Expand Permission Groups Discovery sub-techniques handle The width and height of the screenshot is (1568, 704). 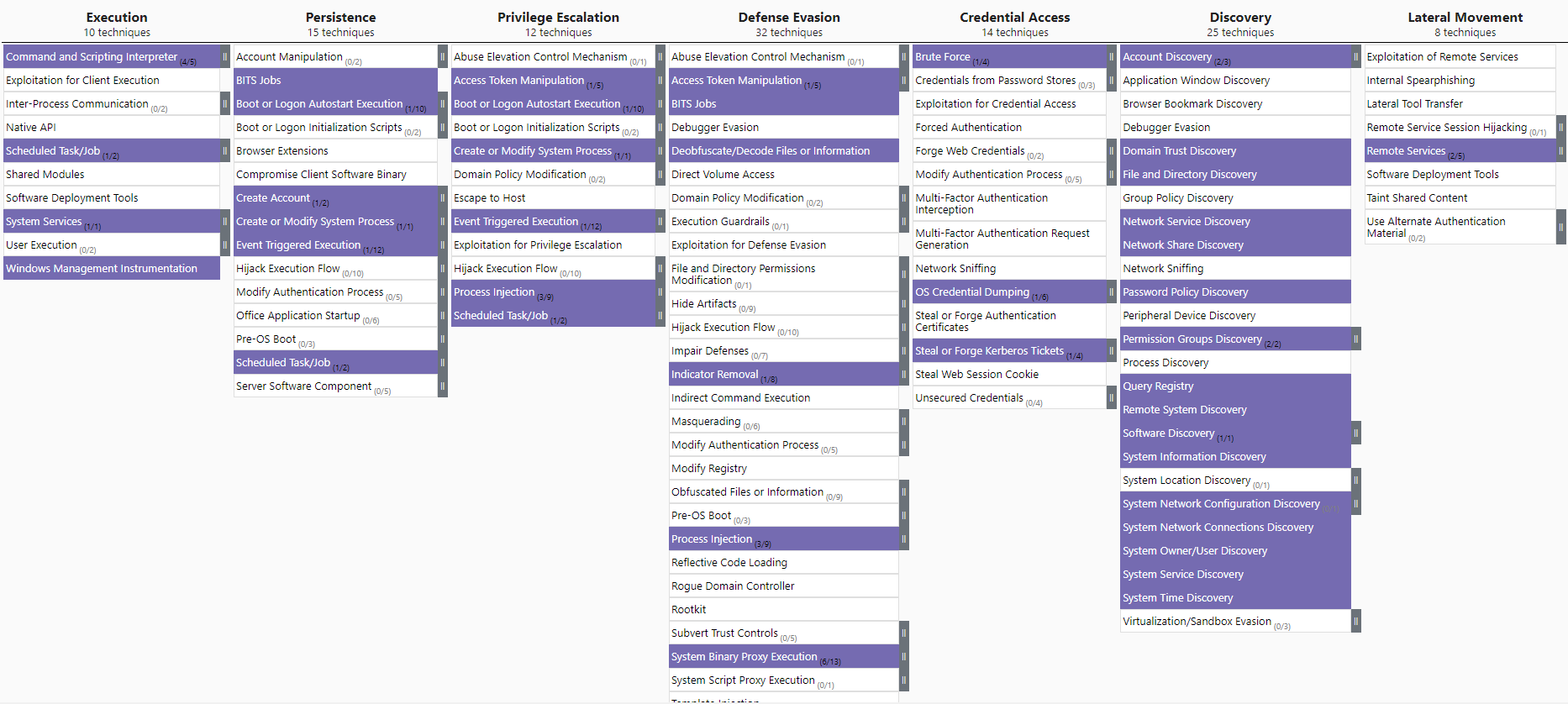[x=1356, y=339]
